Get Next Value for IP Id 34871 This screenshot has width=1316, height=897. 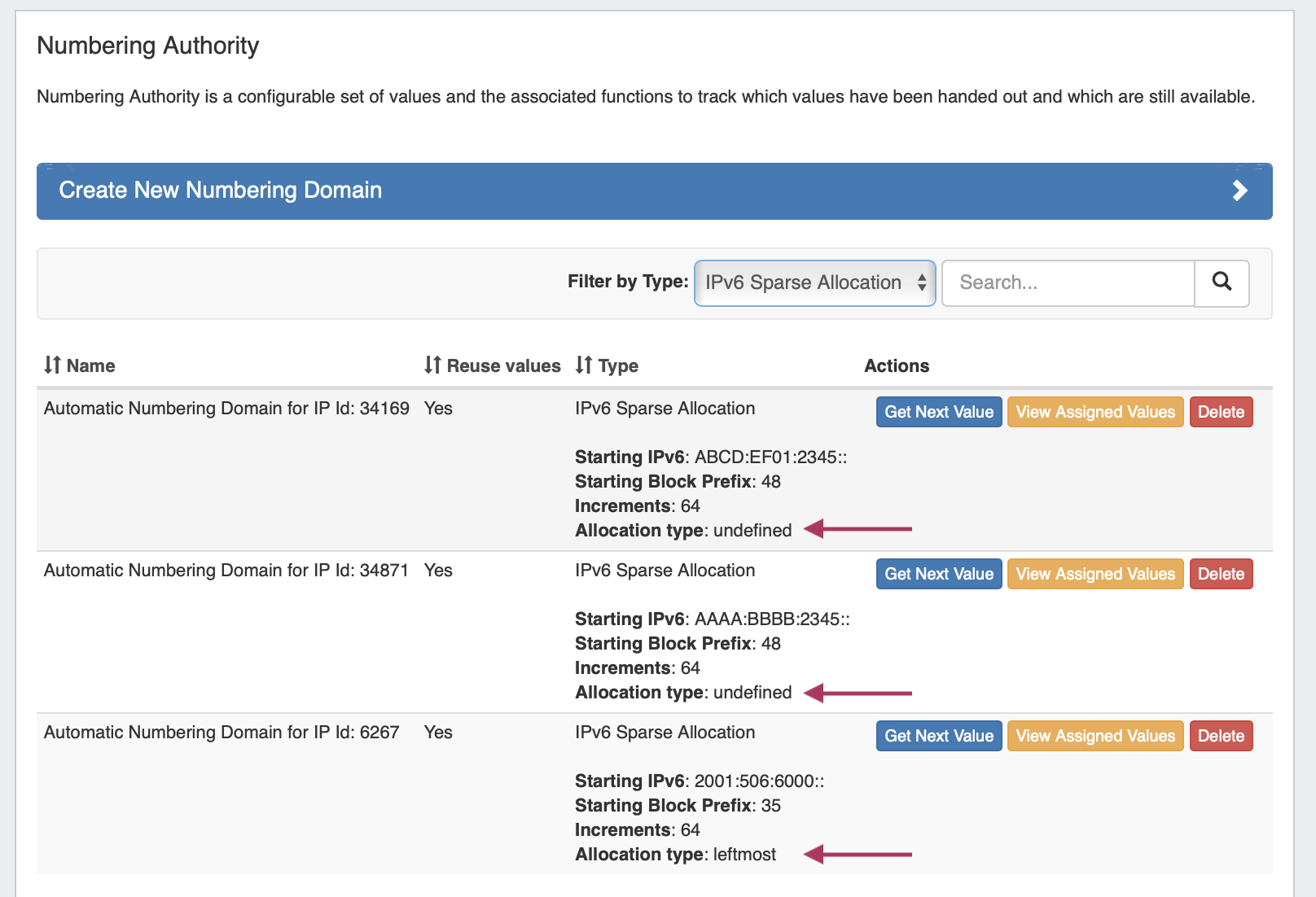point(939,574)
